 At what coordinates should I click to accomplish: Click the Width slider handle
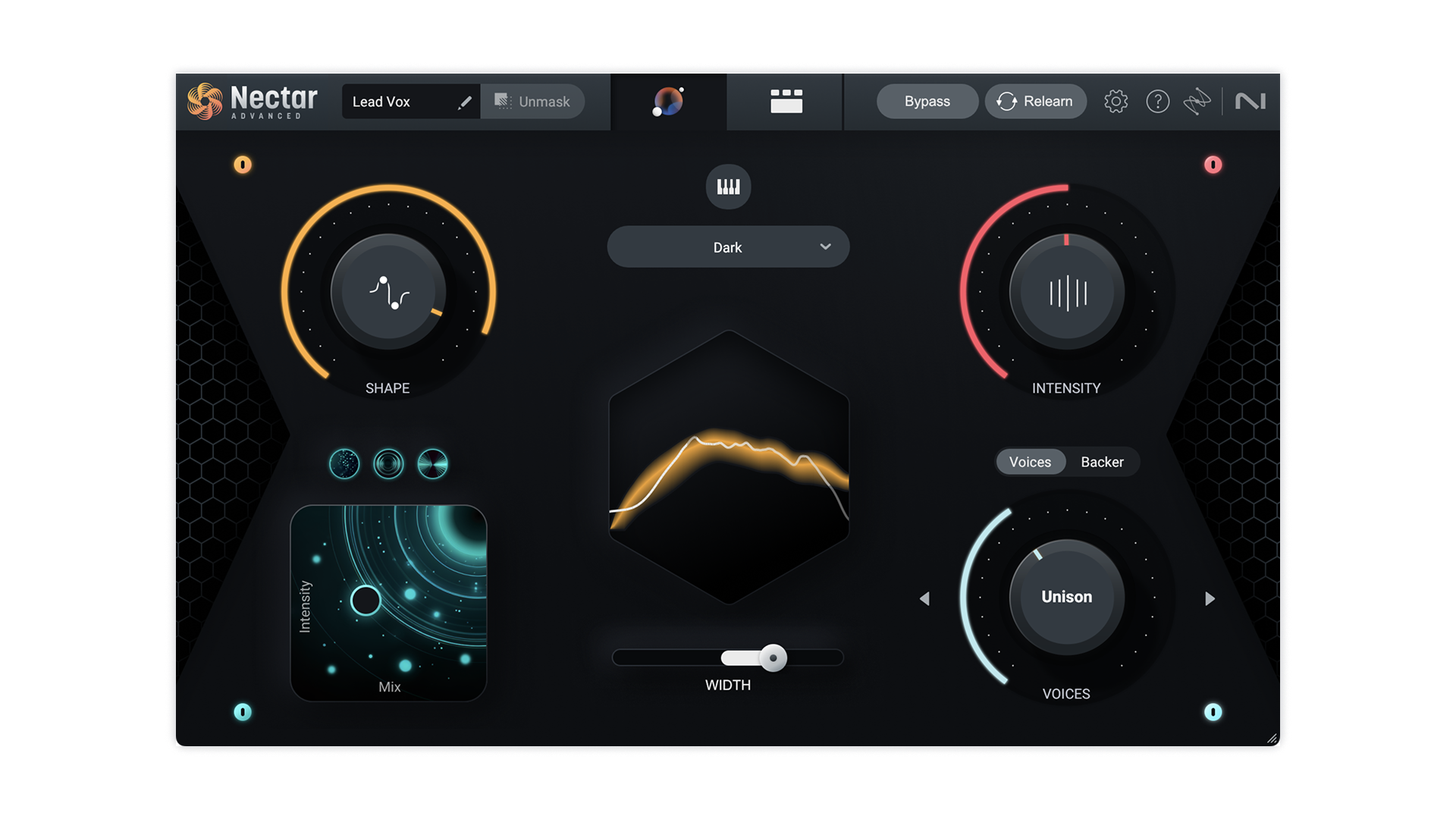(x=773, y=657)
